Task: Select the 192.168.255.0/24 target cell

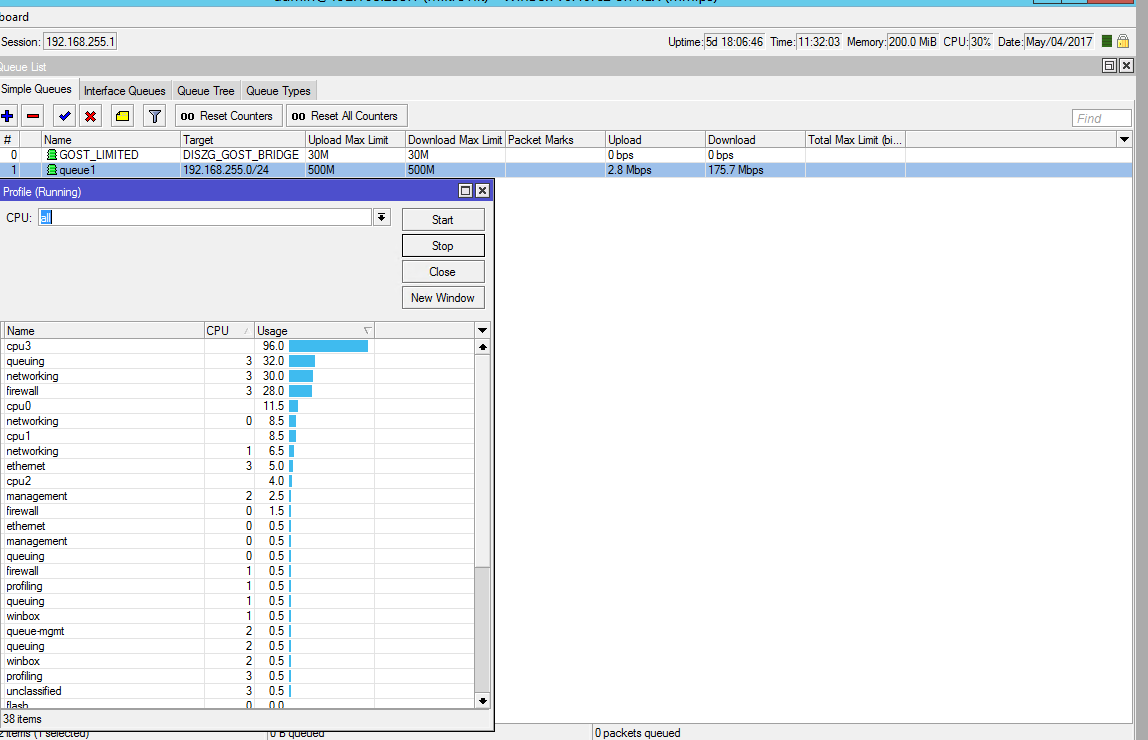Action: tap(242, 170)
